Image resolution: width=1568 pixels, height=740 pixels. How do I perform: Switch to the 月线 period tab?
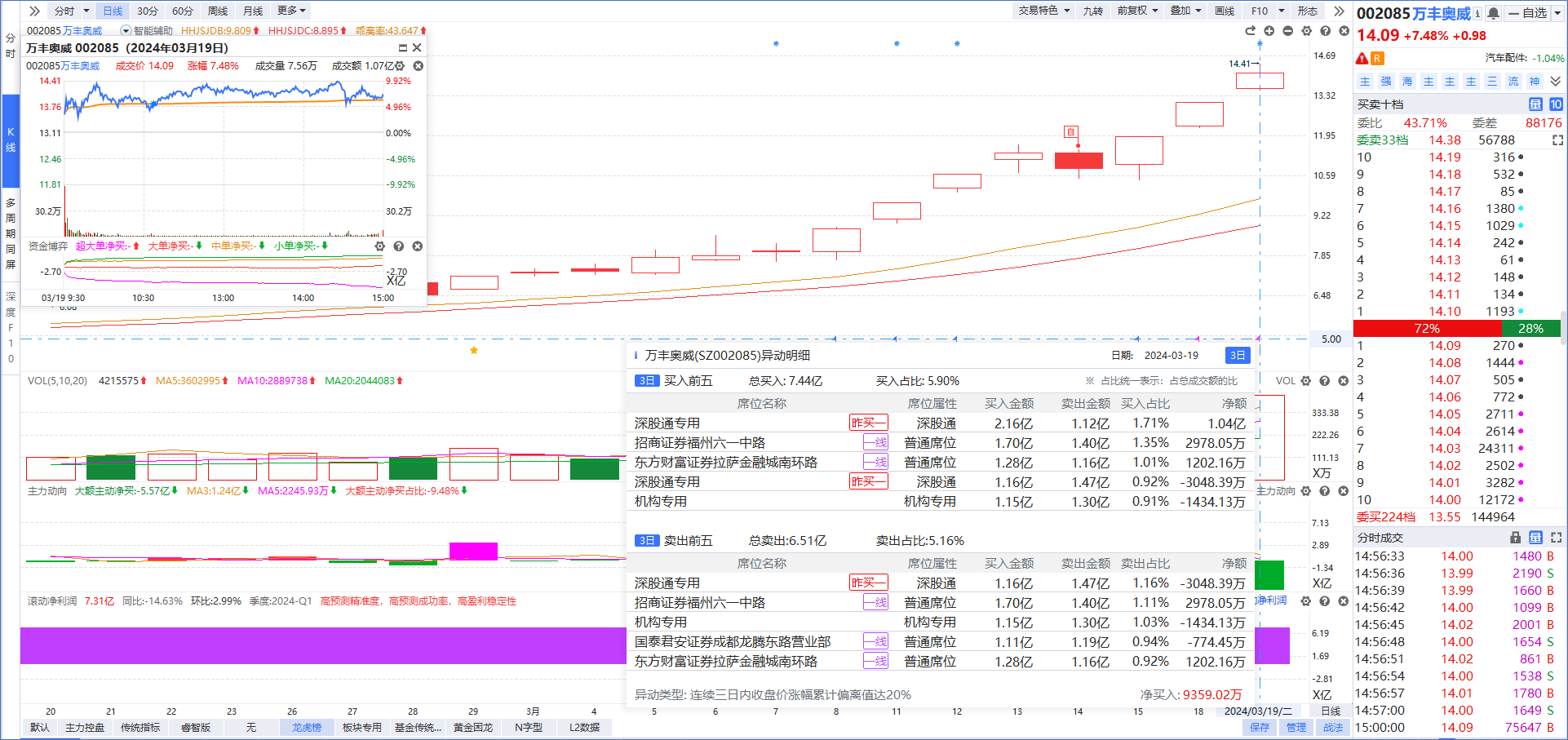(253, 11)
